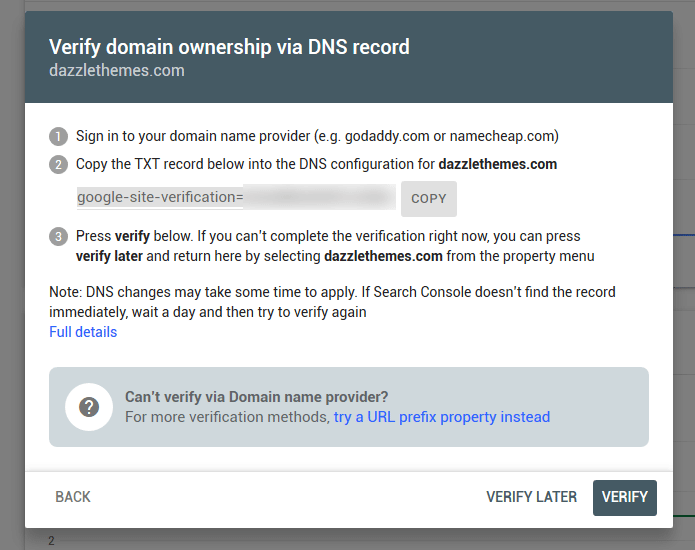Click the DNS changes note paragraph
Screen dimensions: 695x550
(x=332, y=302)
